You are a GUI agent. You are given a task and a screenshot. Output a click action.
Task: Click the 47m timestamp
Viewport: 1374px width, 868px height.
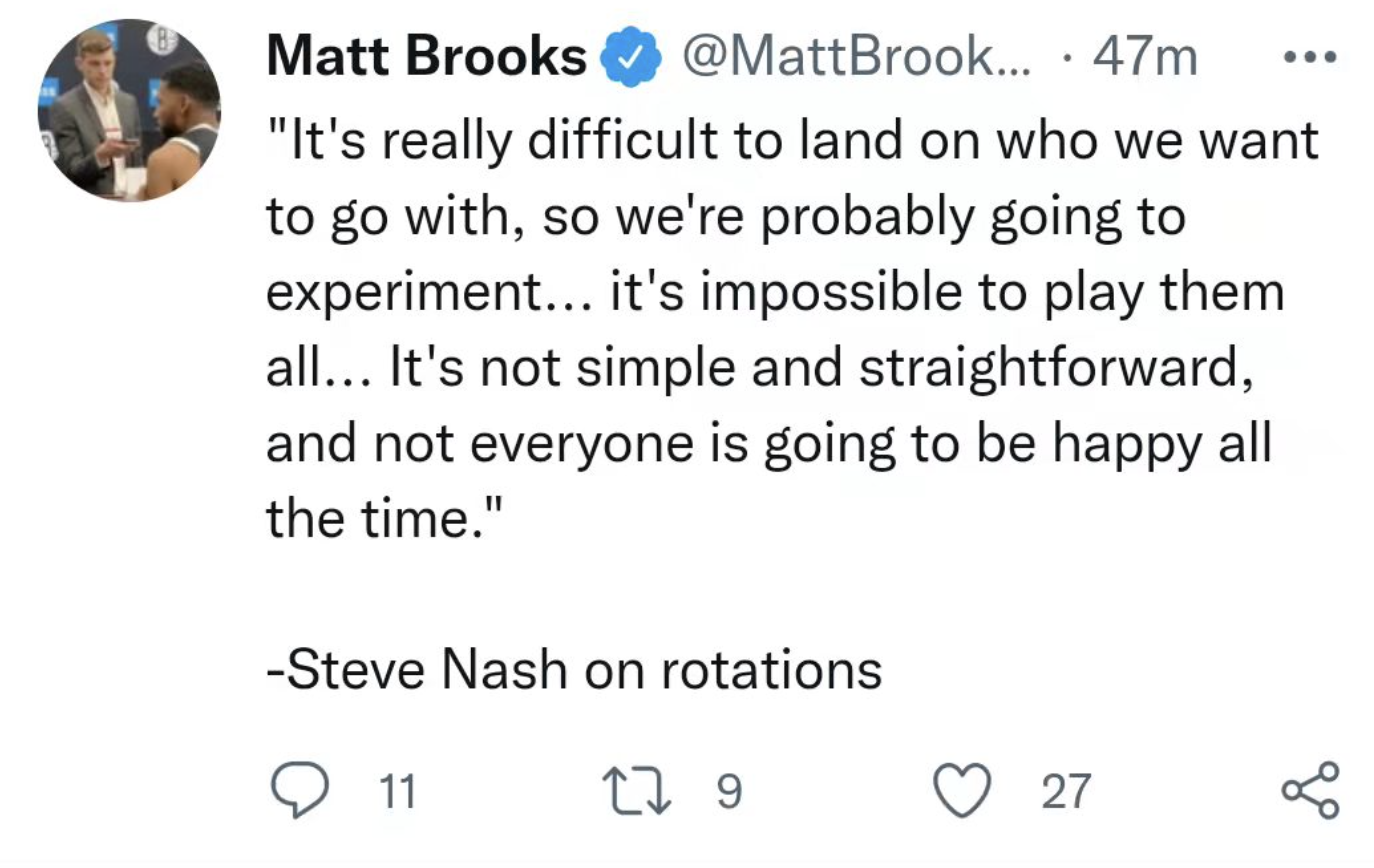[1145, 59]
